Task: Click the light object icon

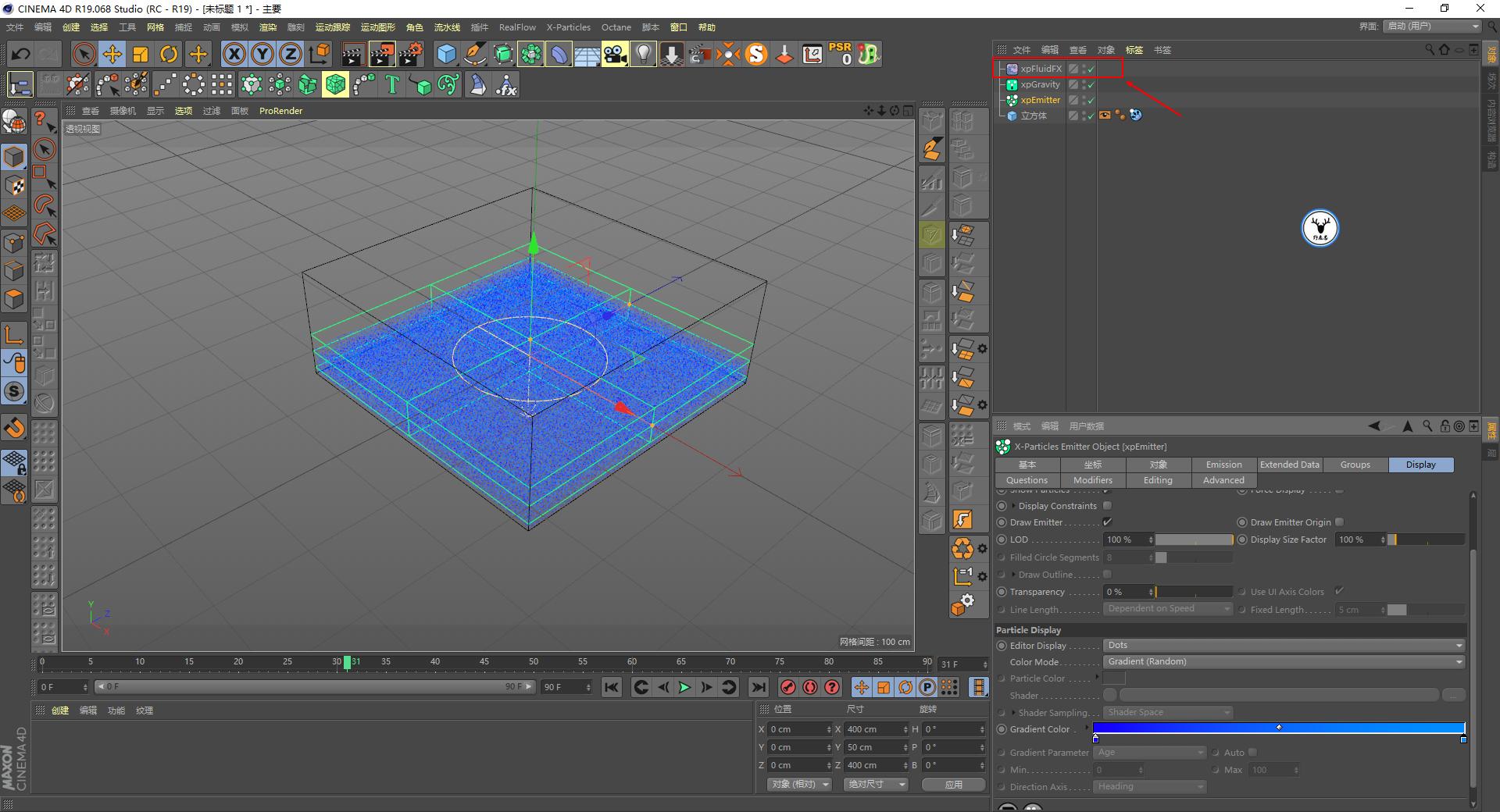Action: tap(643, 54)
